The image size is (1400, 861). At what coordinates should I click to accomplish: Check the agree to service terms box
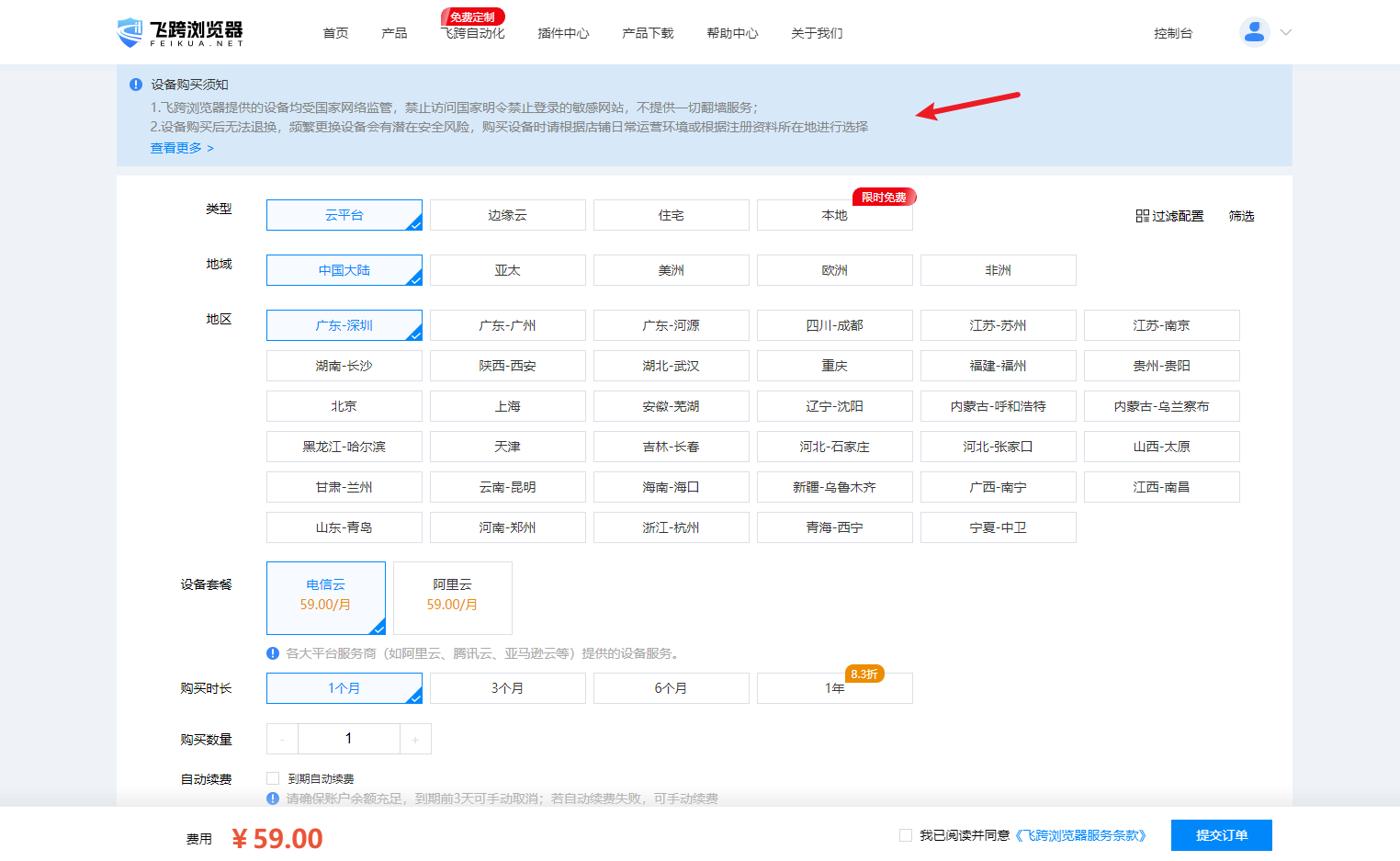[906, 835]
